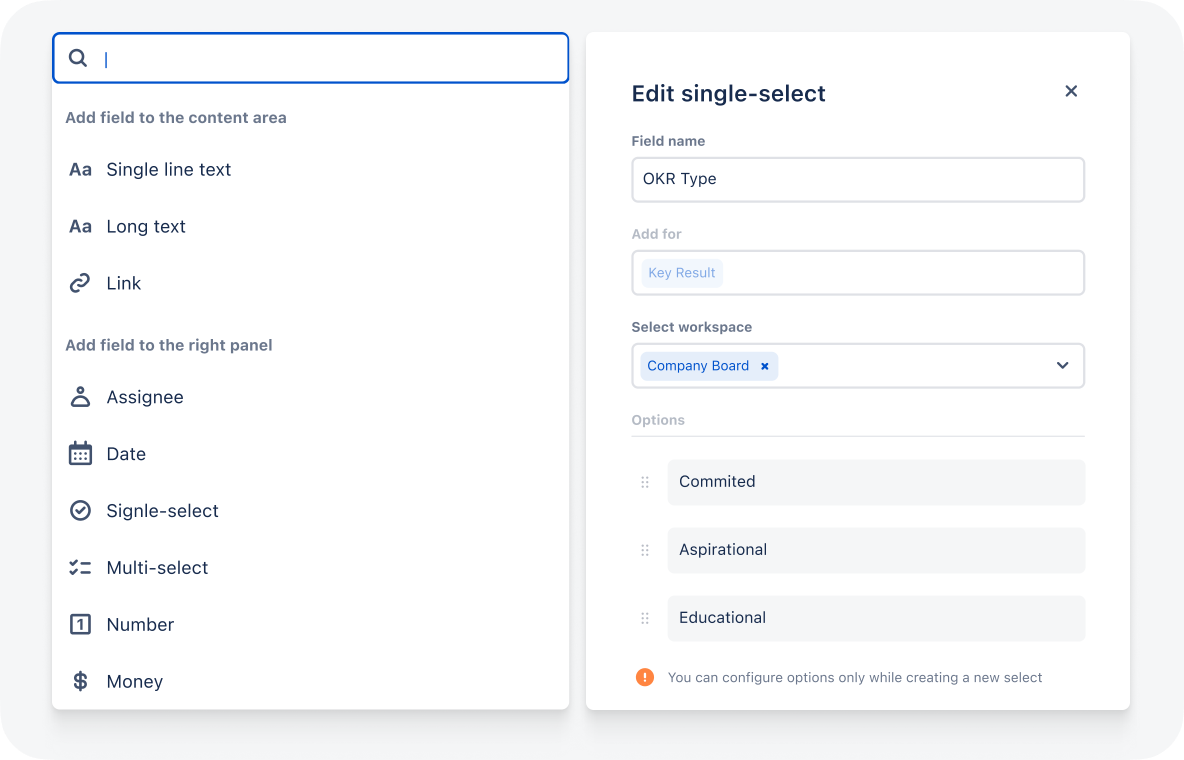Click the Commited option field
Viewport: 1184px width, 760px height.
point(876,482)
